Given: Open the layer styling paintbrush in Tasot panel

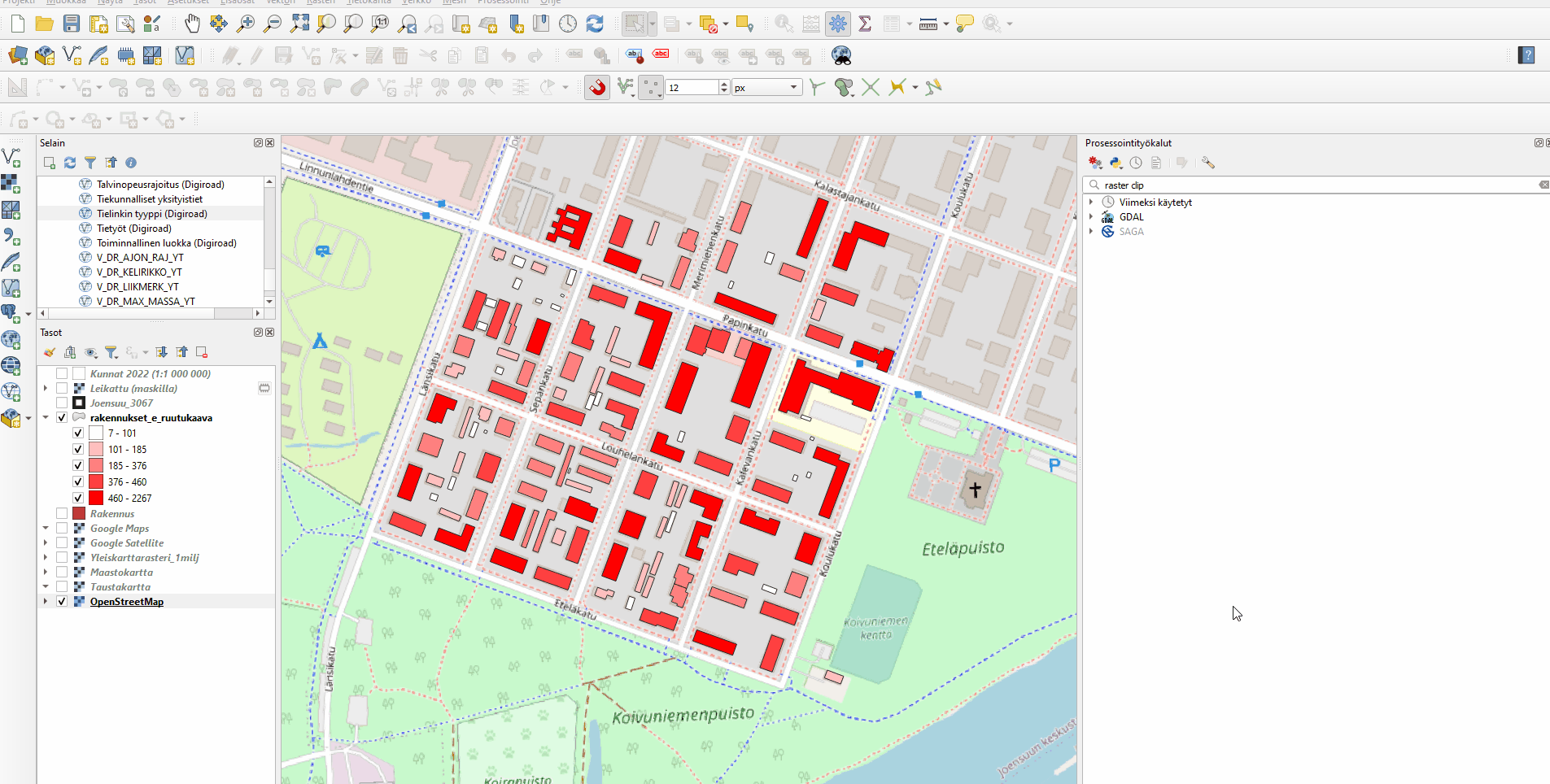Looking at the screenshot, I should tap(50, 352).
